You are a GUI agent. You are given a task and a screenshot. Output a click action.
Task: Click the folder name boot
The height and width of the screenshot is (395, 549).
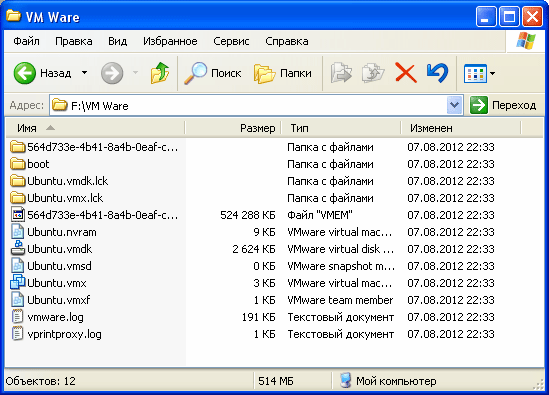38,164
